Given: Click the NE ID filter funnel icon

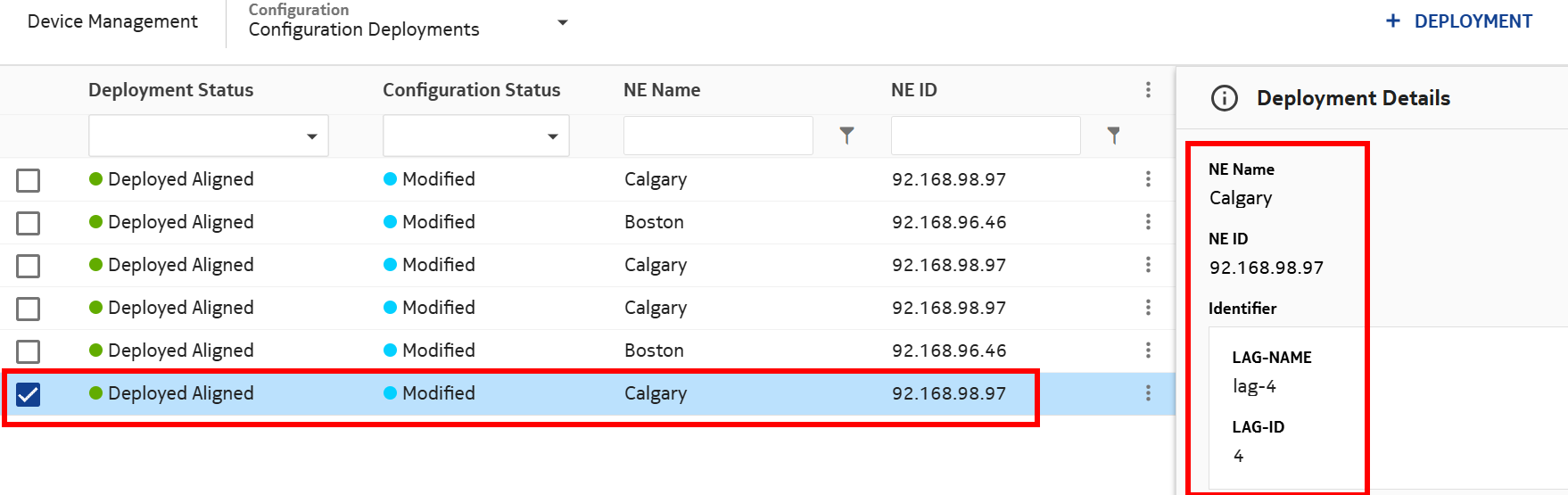Looking at the screenshot, I should tap(1113, 136).
